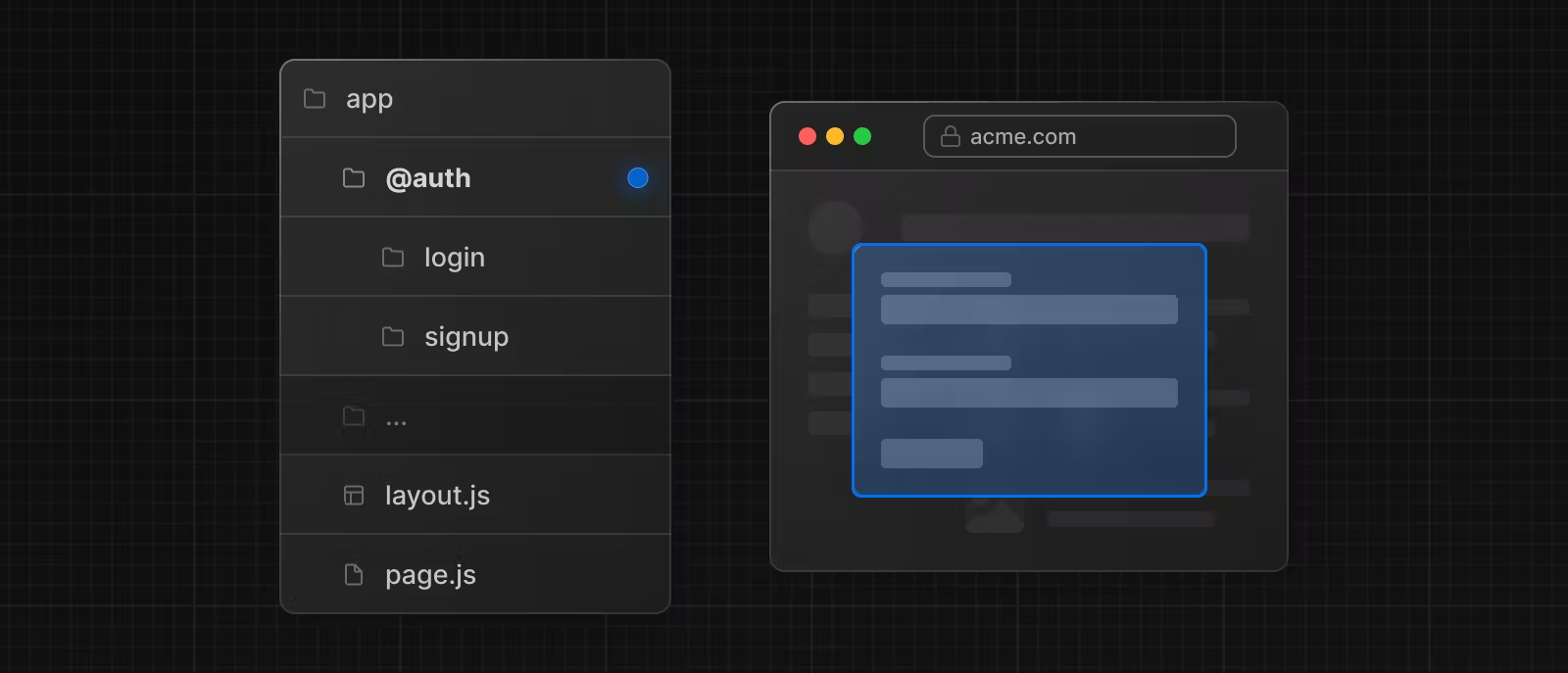Select the page.js file name

pyautogui.click(x=430, y=575)
